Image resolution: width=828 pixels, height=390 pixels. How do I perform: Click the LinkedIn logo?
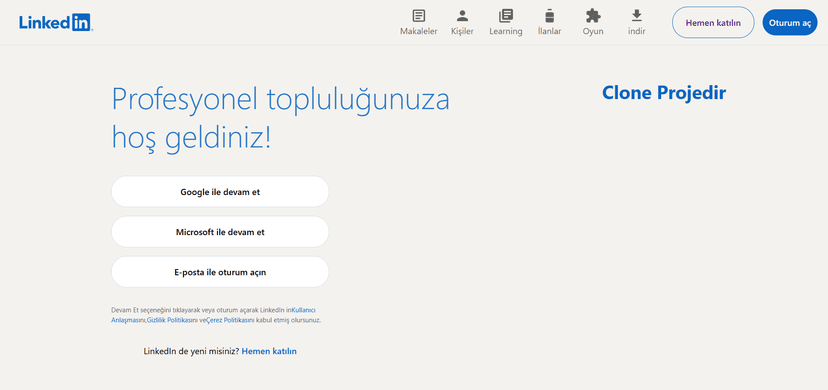point(56,23)
